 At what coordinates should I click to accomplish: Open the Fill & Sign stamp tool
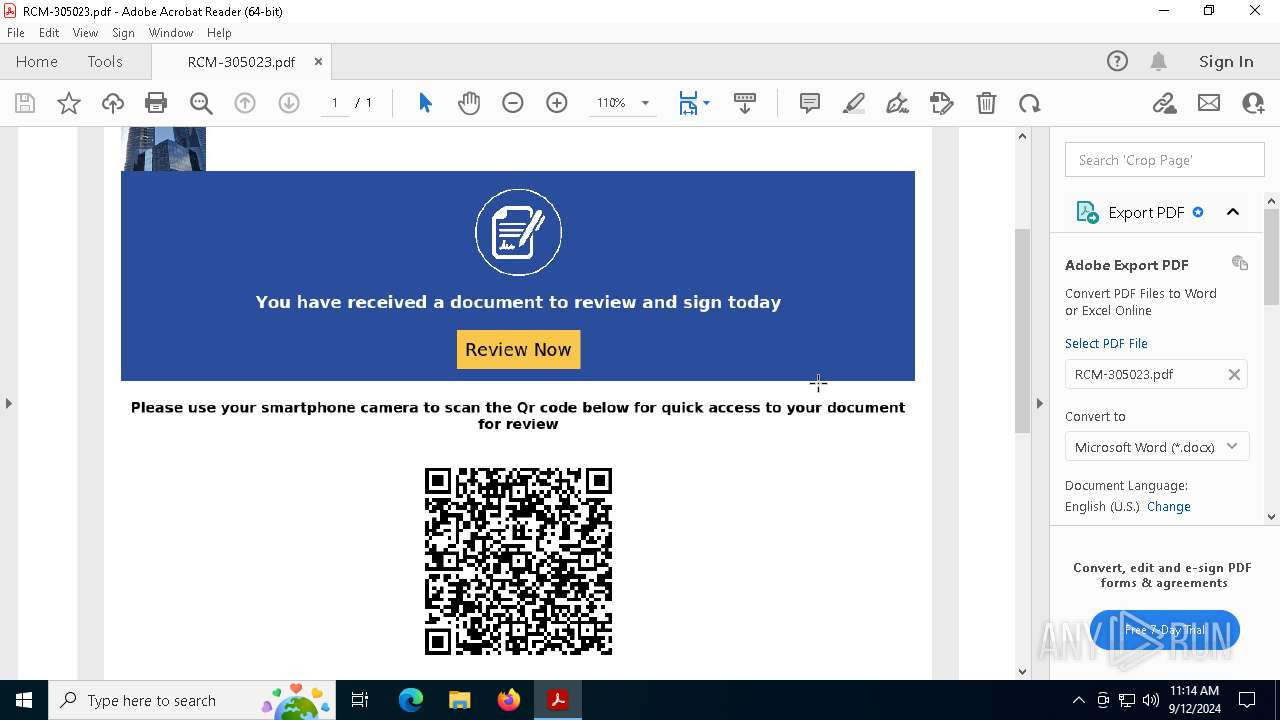942,103
